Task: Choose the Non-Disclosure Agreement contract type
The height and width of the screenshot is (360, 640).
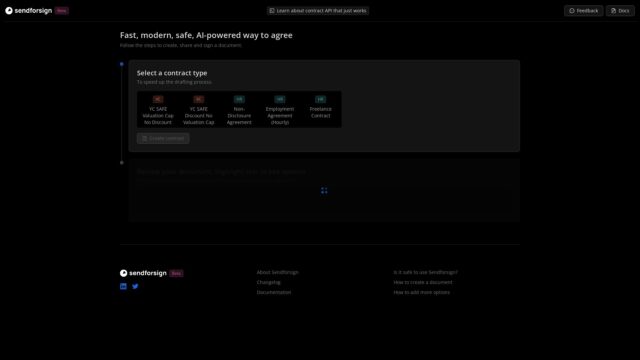Action: [239, 110]
